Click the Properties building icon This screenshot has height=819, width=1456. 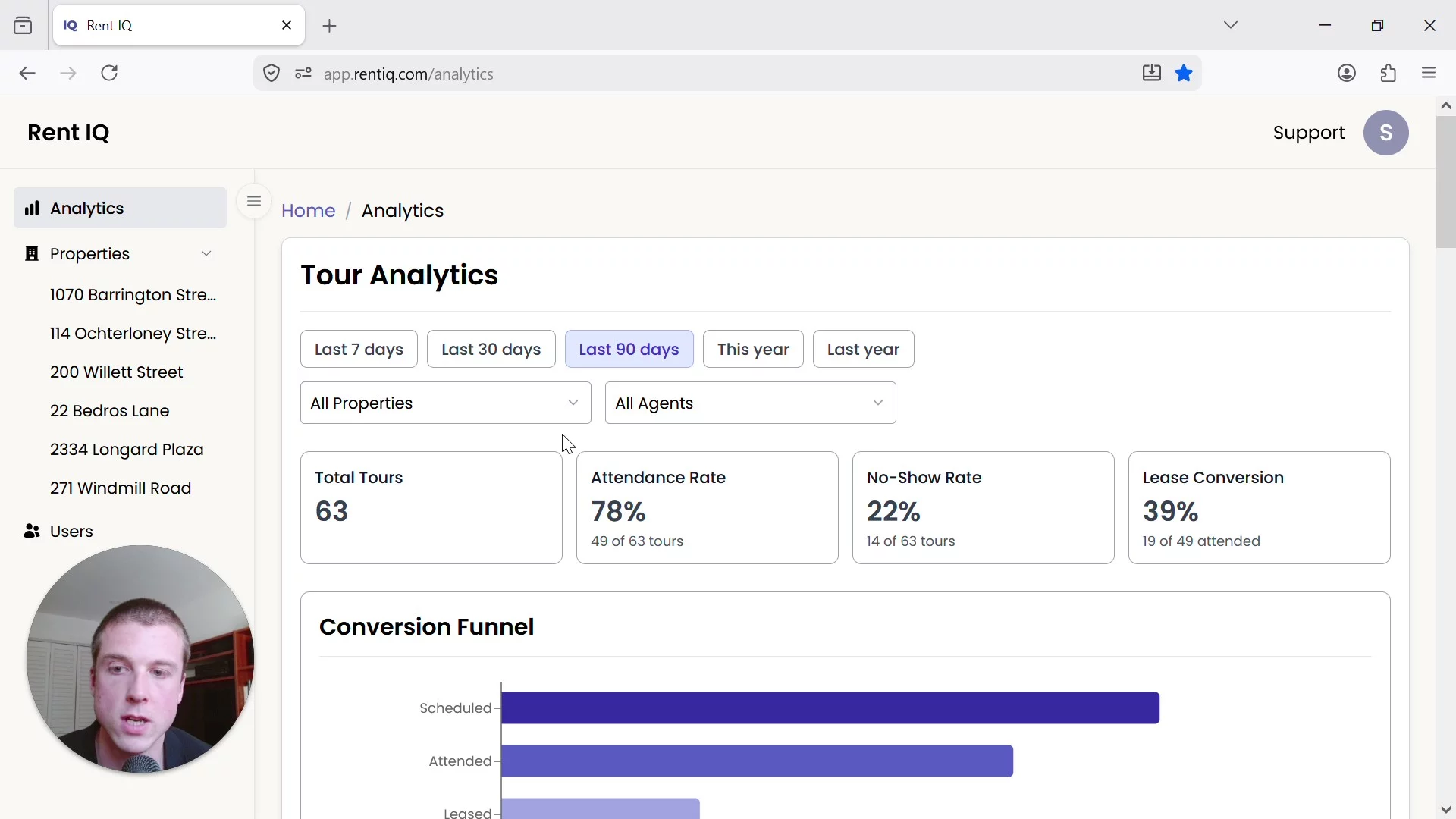coord(32,254)
